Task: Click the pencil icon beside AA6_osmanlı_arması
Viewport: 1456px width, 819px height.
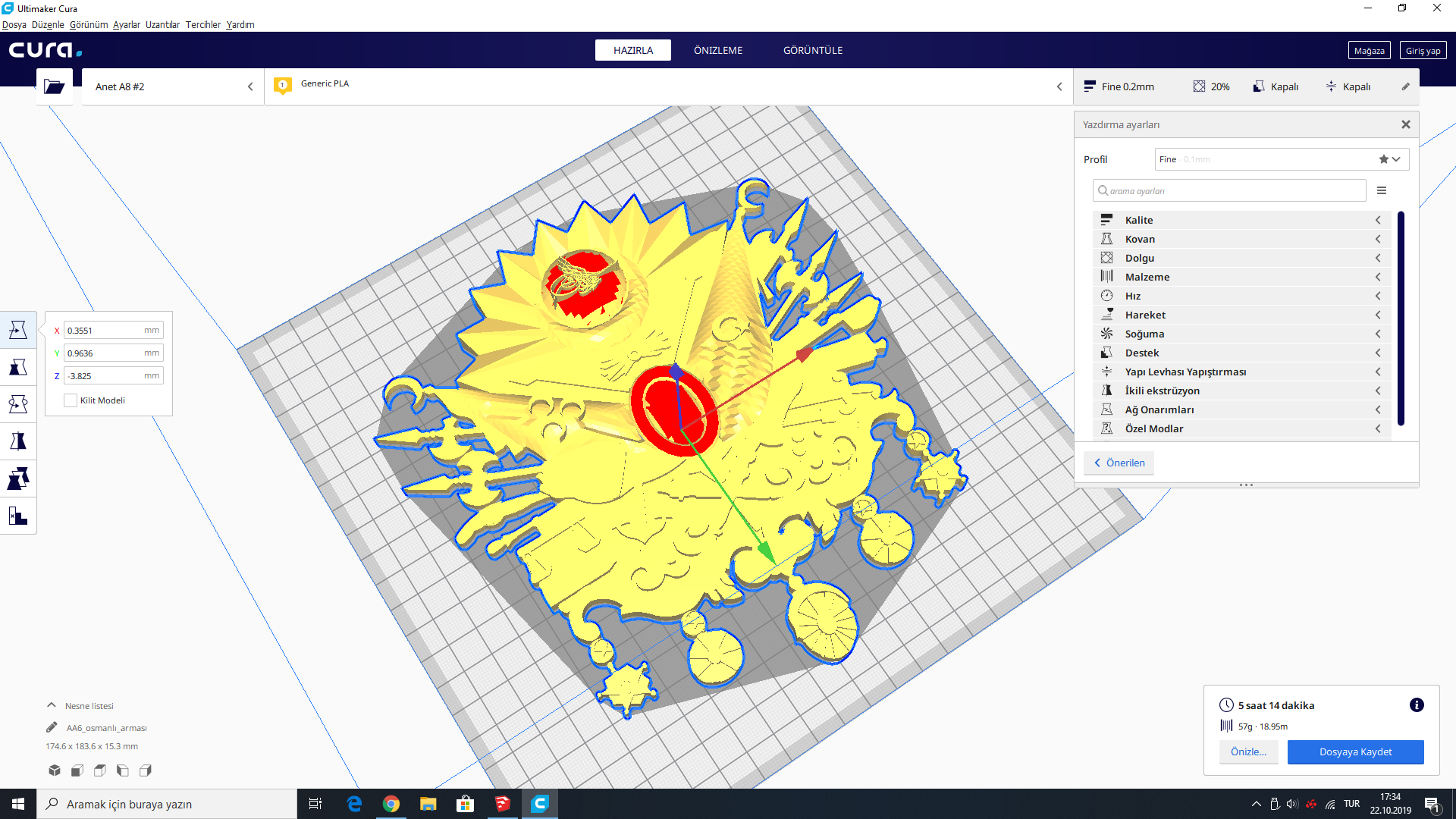Action: point(52,727)
